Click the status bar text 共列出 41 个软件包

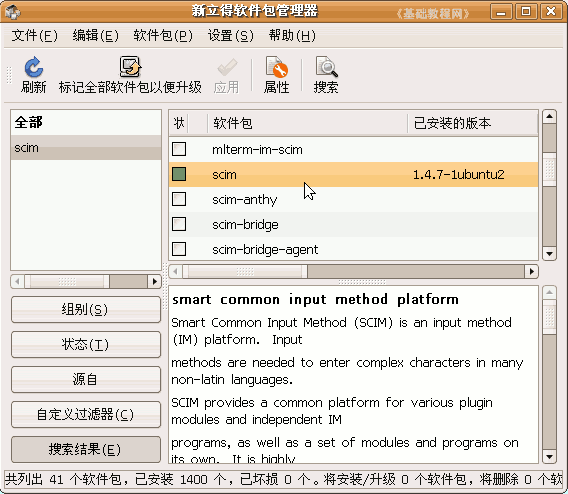coord(63,480)
